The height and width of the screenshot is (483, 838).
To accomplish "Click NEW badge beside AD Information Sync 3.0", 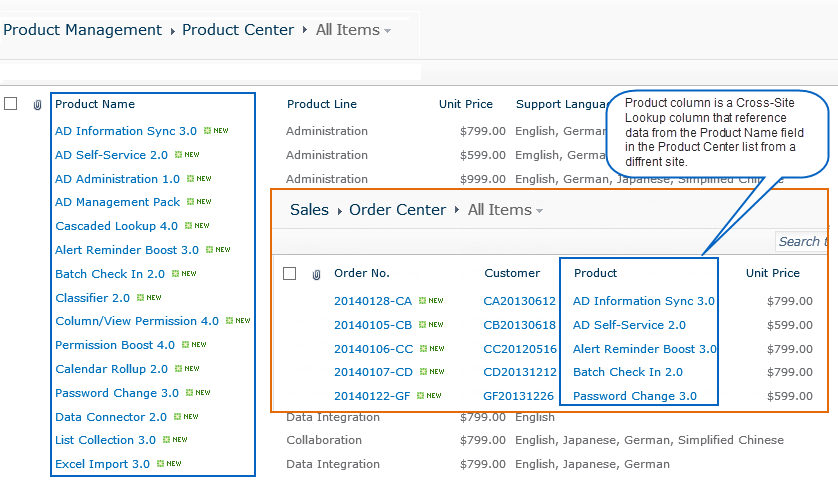I will pyautogui.click(x=216, y=131).
